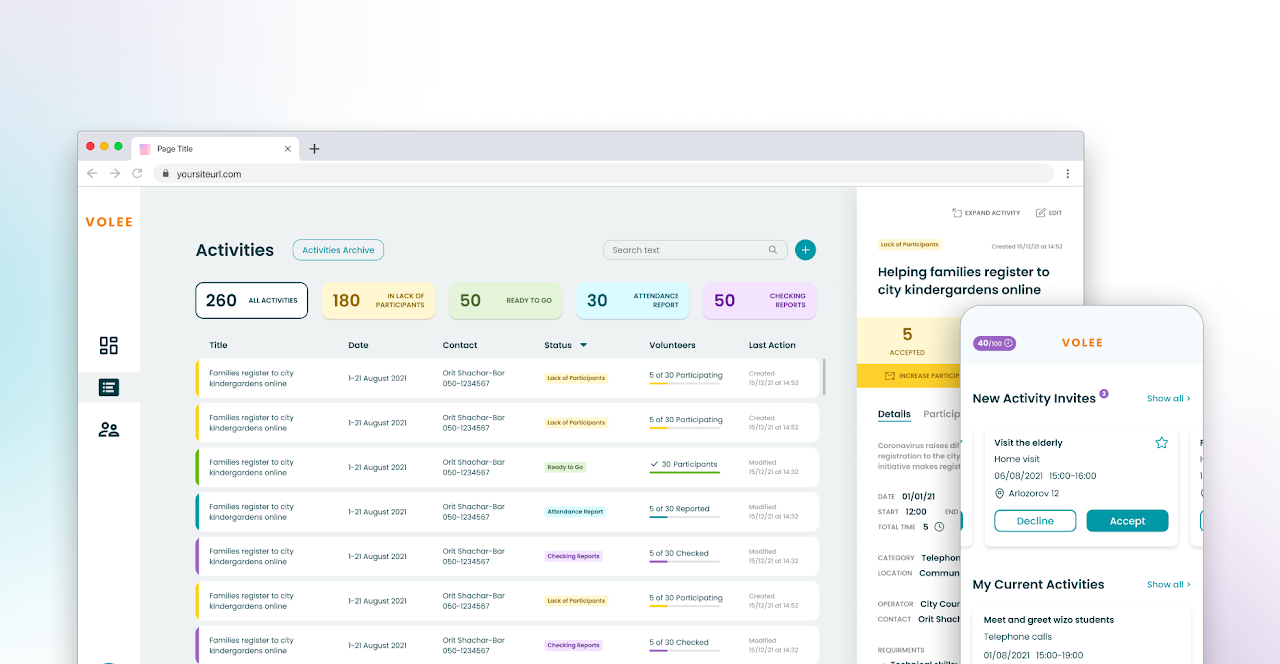Star the Visit the elderly invite
The image size is (1280, 664).
(x=1161, y=442)
